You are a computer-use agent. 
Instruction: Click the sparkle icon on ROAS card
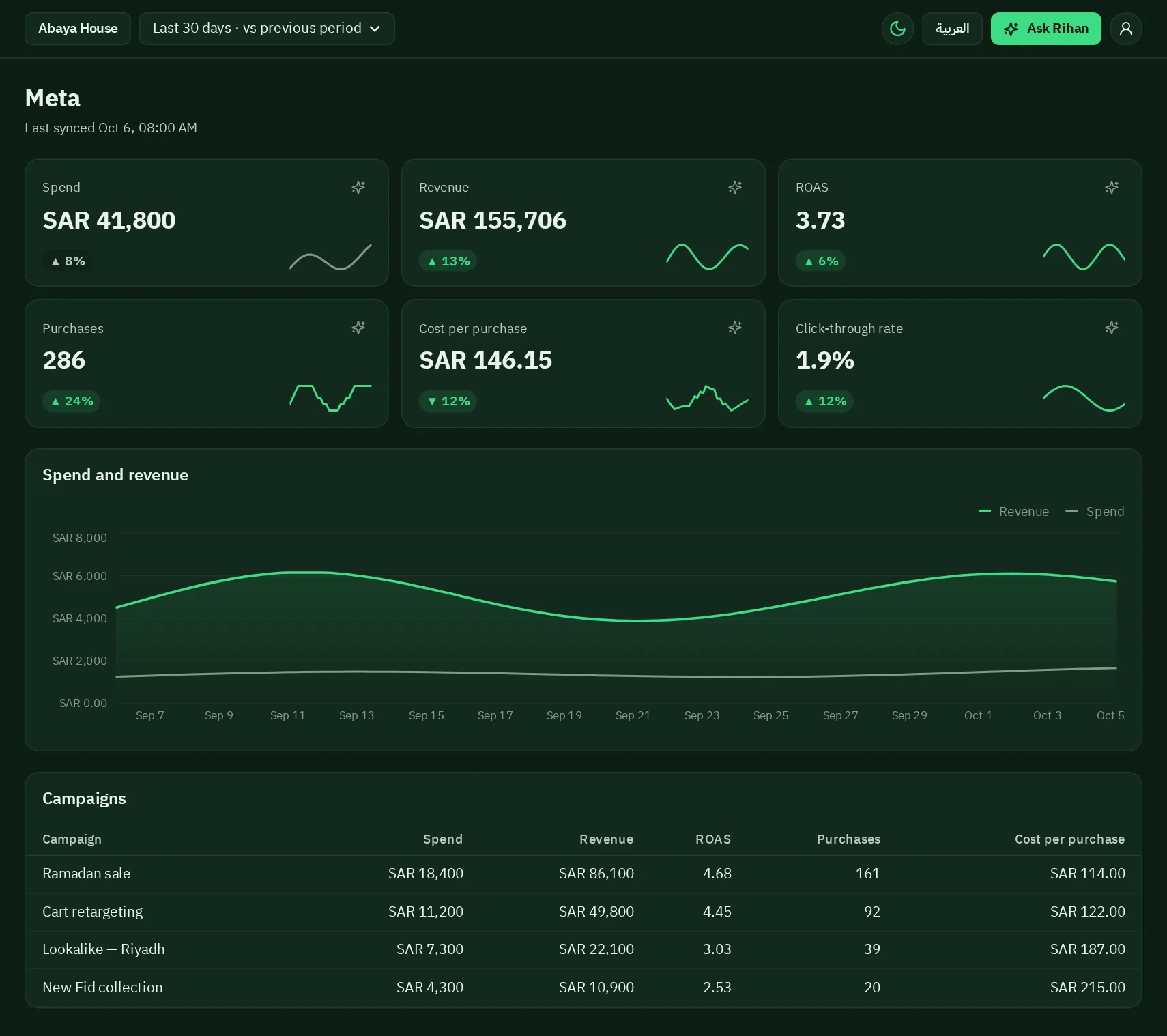click(x=1112, y=187)
